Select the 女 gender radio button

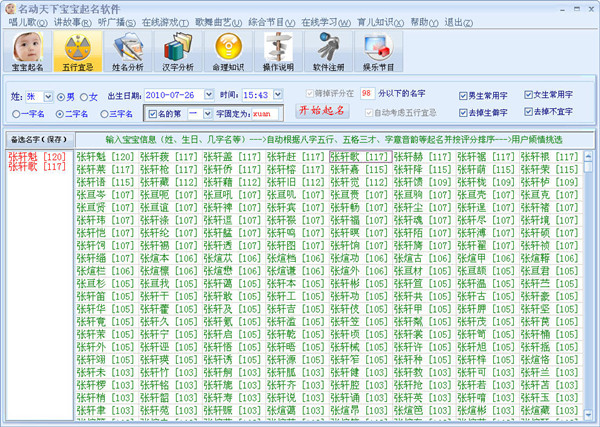[86, 96]
